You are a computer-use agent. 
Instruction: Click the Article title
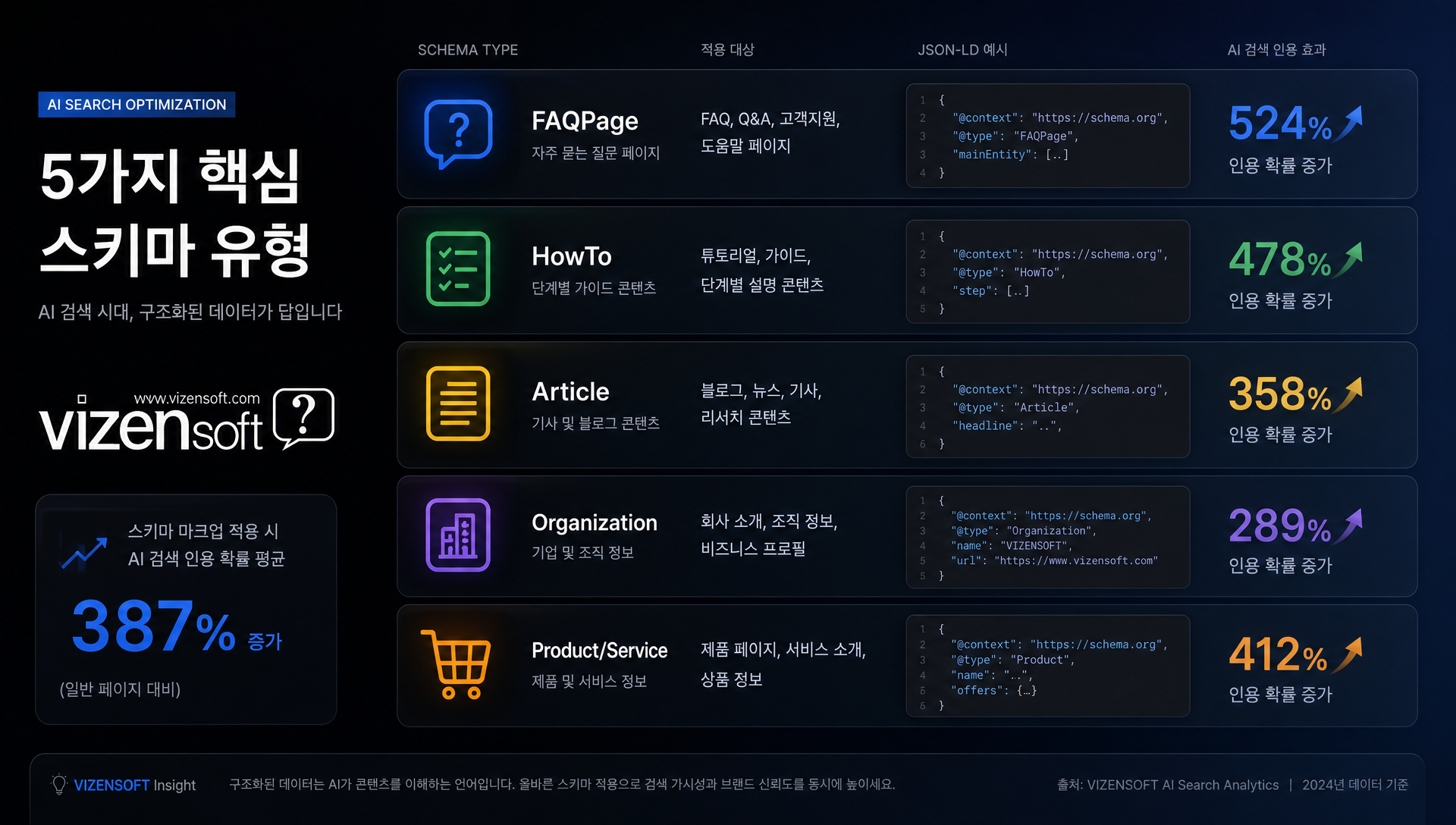point(570,391)
